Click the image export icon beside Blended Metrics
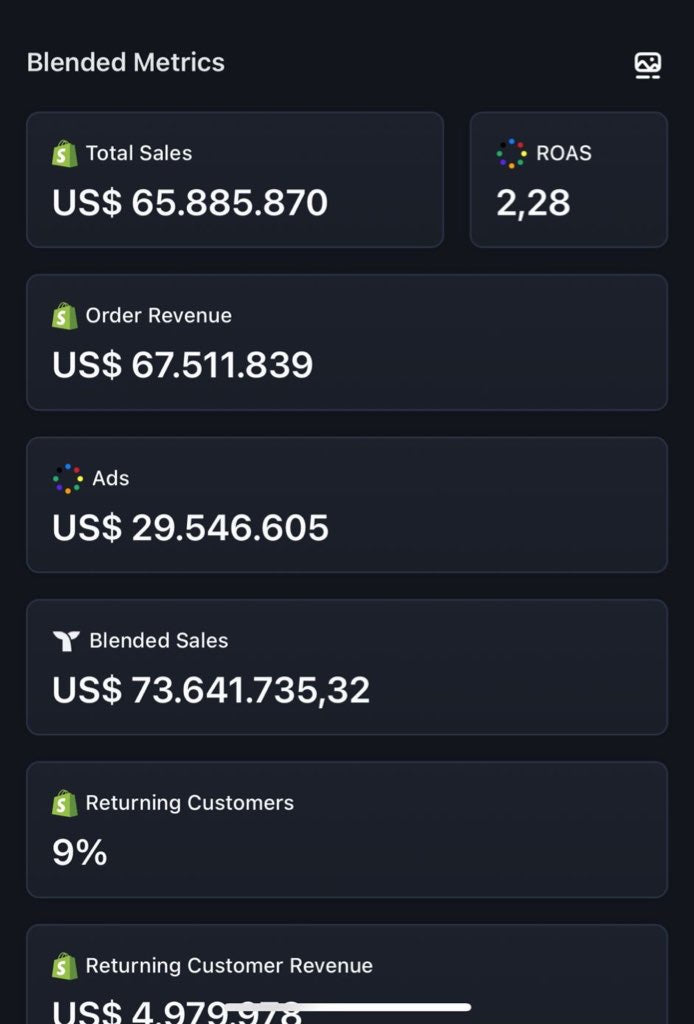 648,65
